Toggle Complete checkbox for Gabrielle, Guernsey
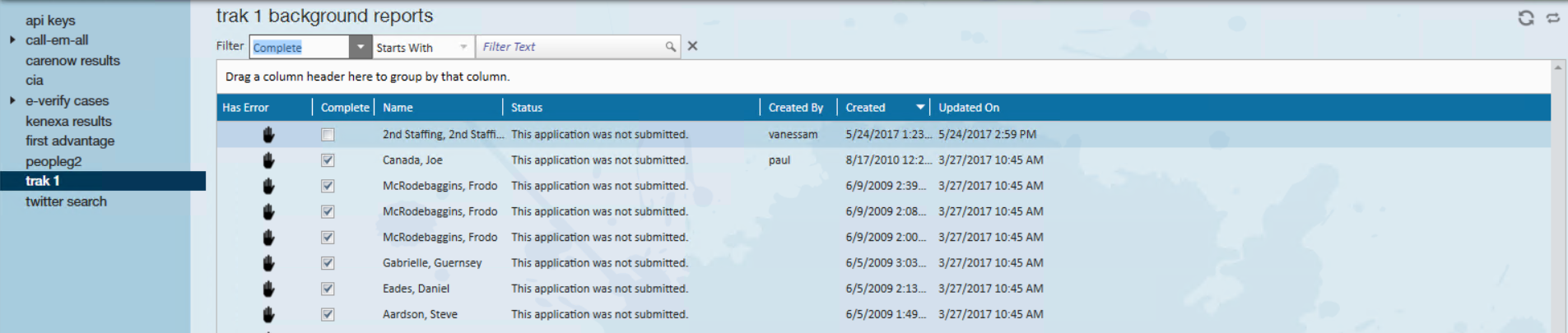 [328, 263]
